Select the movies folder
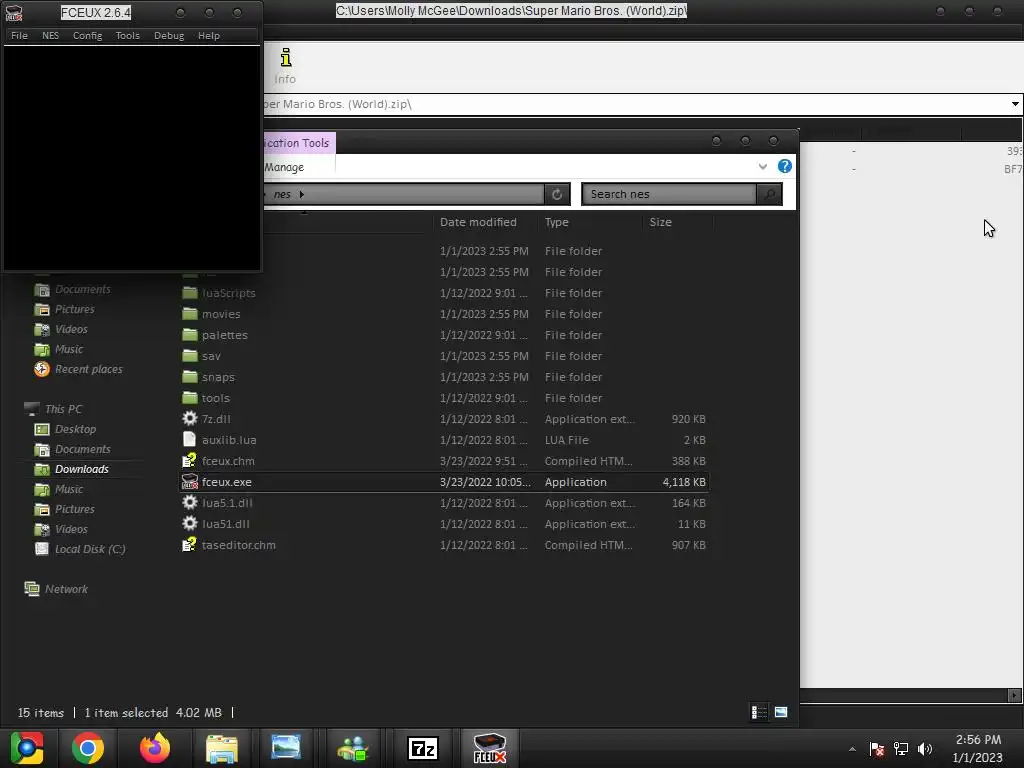1024x768 pixels. (x=221, y=314)
